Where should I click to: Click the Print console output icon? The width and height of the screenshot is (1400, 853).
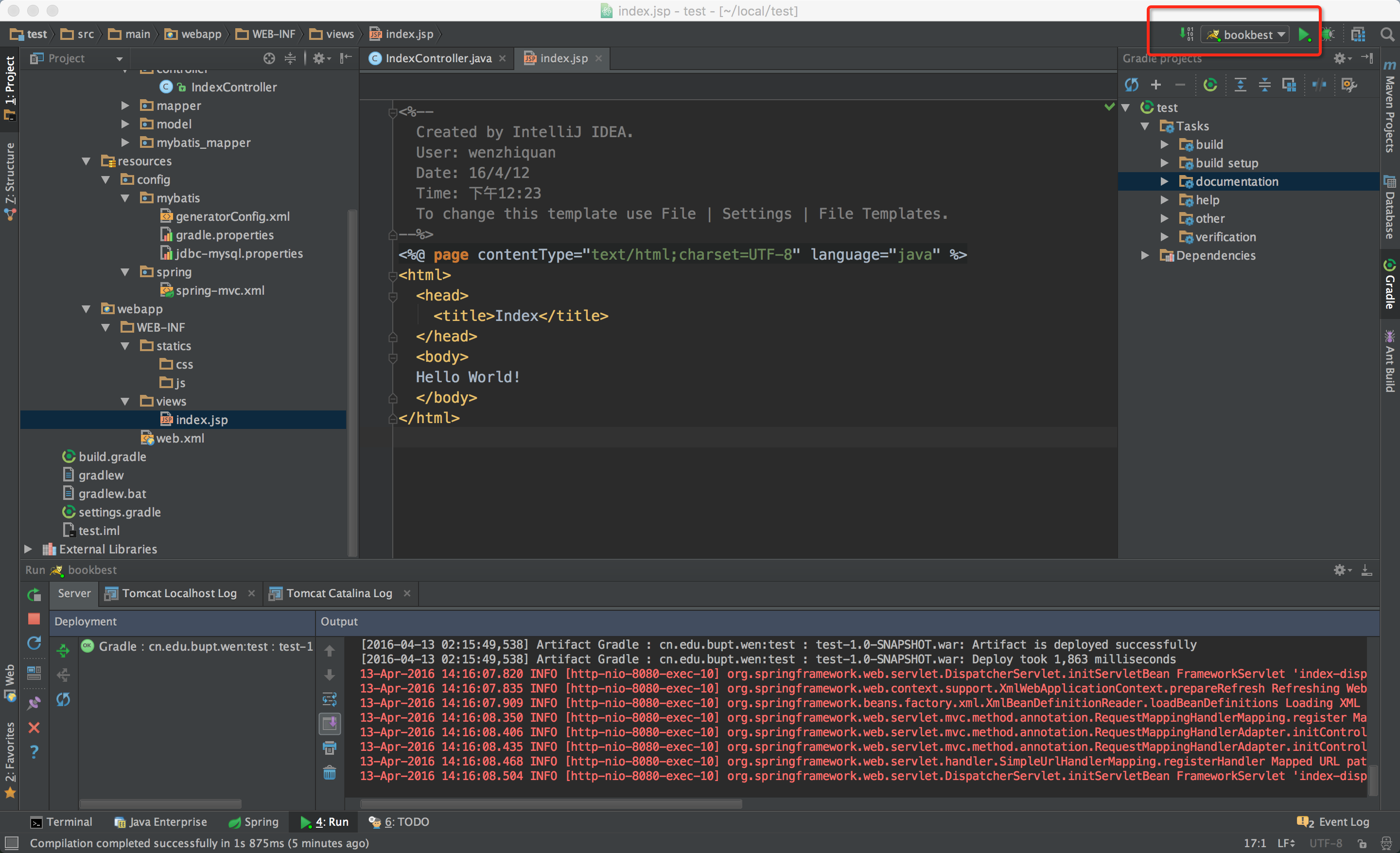pos(330,748)
